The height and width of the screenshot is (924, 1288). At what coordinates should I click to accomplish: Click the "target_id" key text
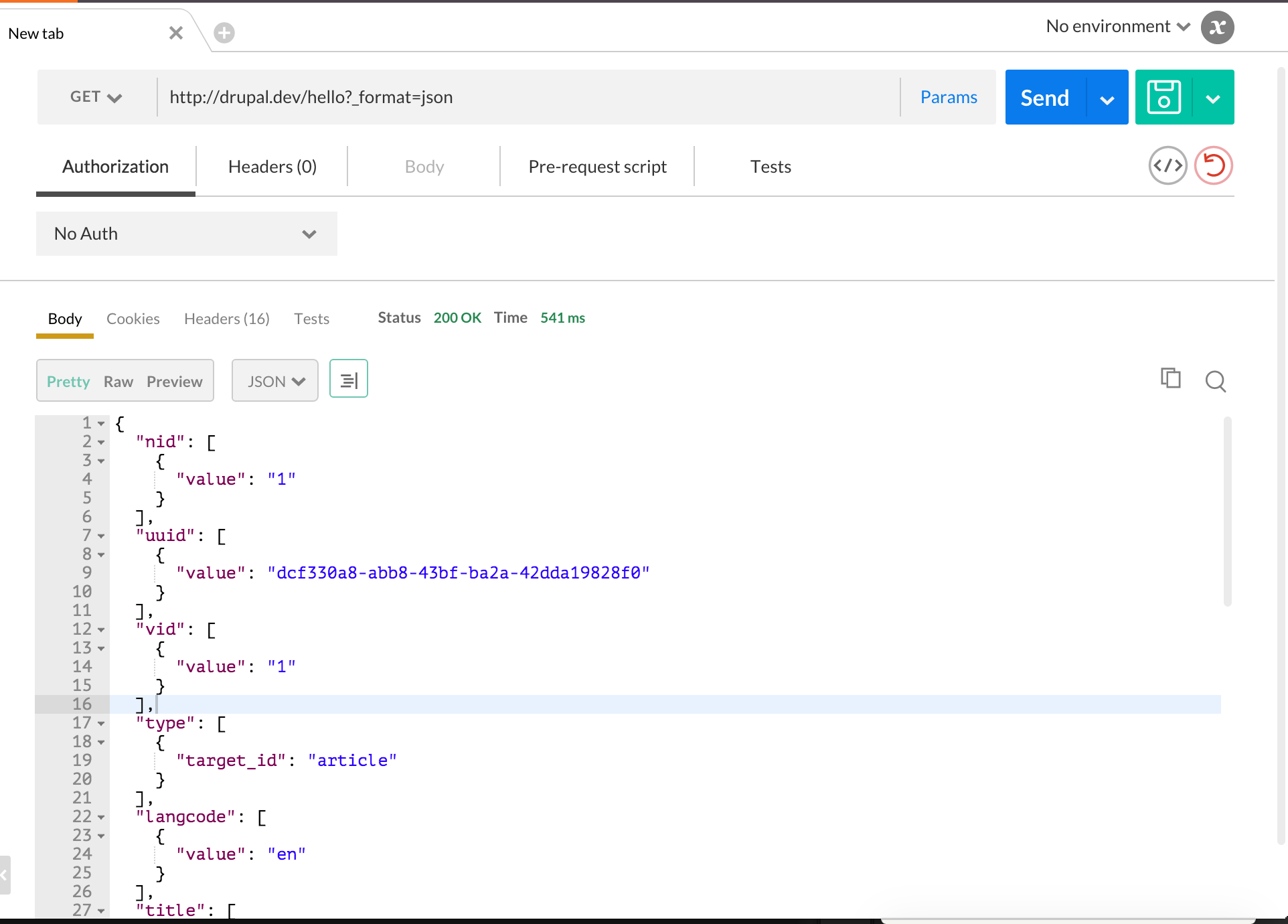coord(231,761)
